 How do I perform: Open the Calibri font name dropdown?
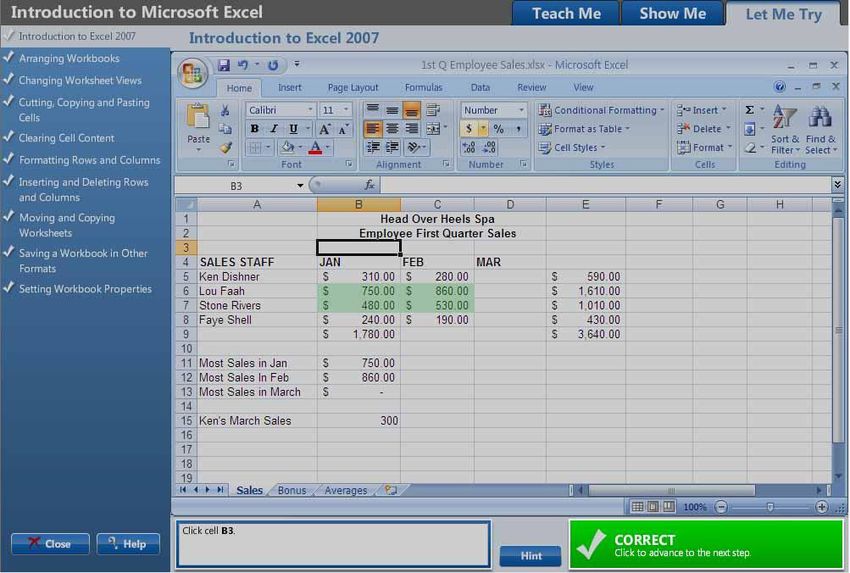(310, 110)
